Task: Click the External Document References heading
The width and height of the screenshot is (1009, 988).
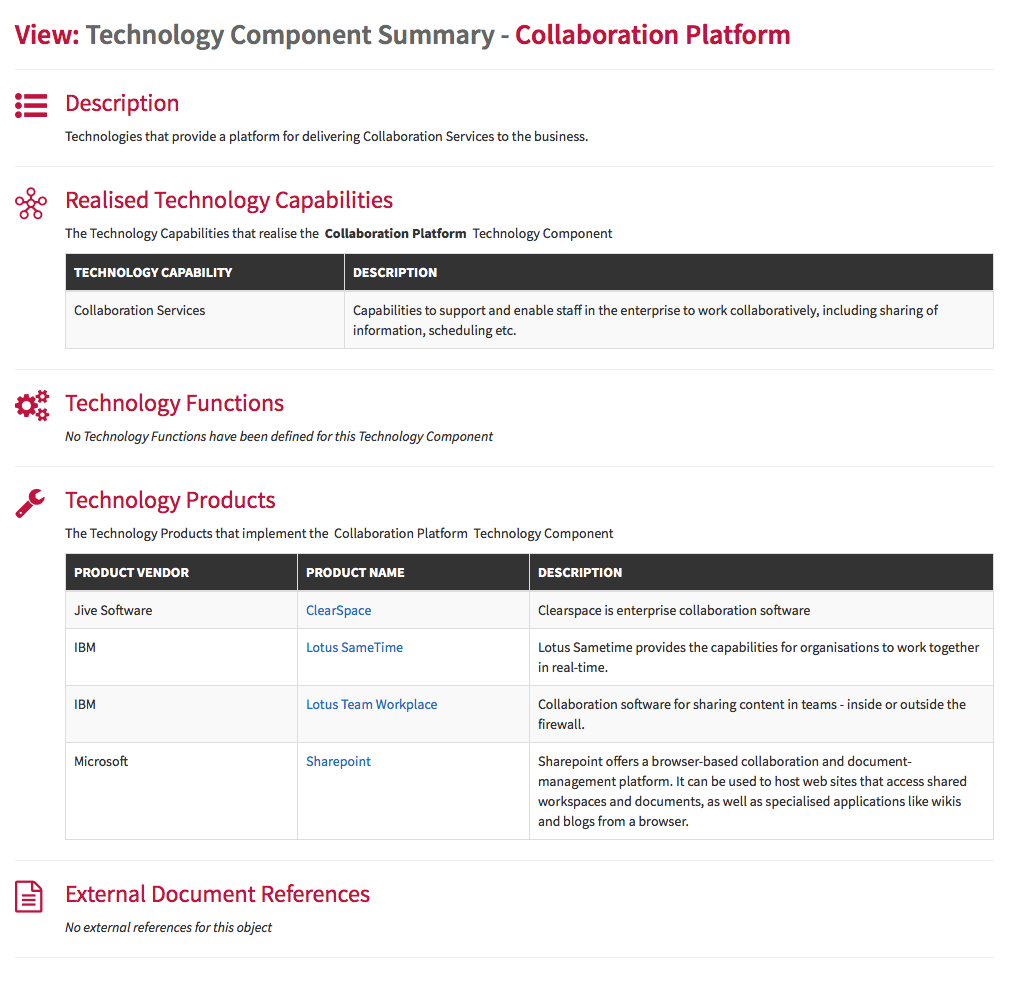Action: tap(218, 894)
